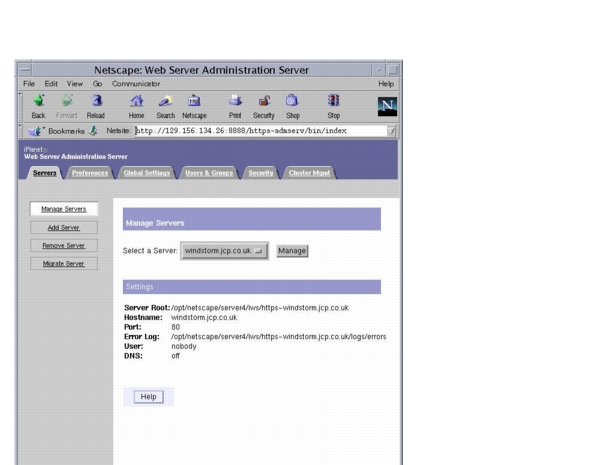Click the Help button at bottom

148,397
